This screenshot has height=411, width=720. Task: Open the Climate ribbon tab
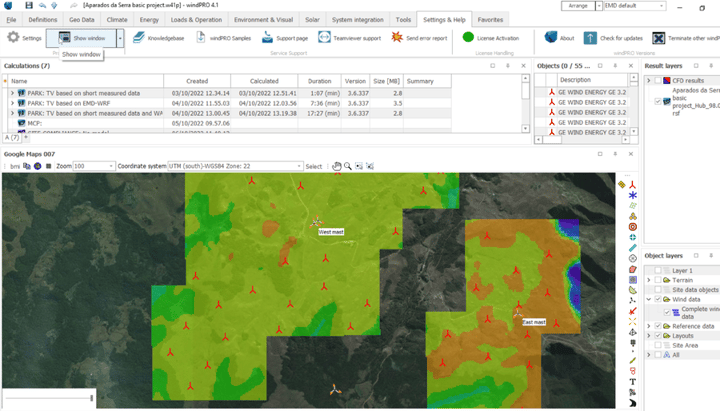click(x=117, y=20)
